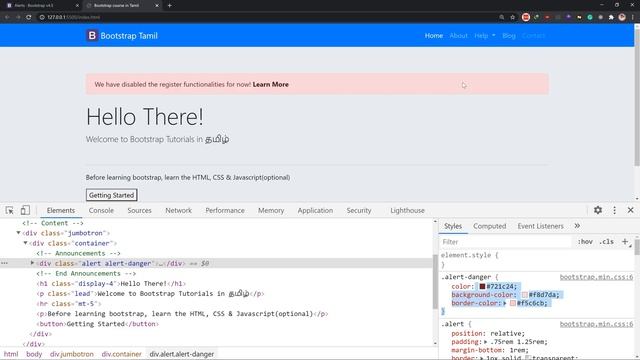The width and height of the screenshot is (640, 360).
Task: Open the Application tab
Action: (315, 210)
